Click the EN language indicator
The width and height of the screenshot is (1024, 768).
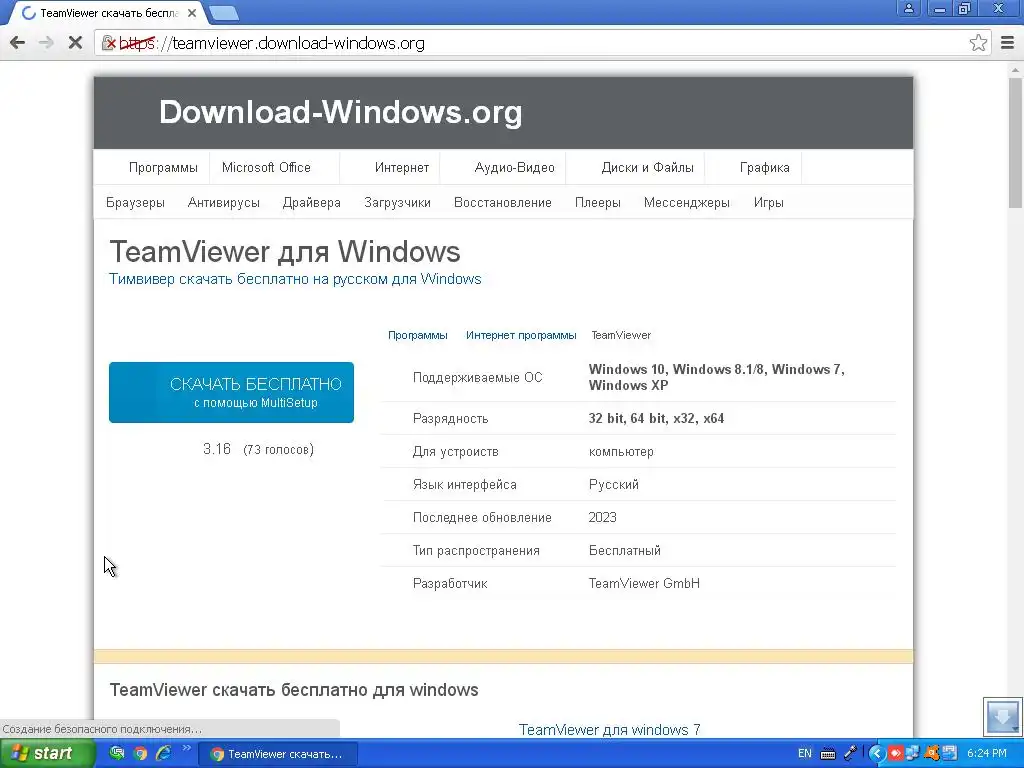(x=805, y=754)
